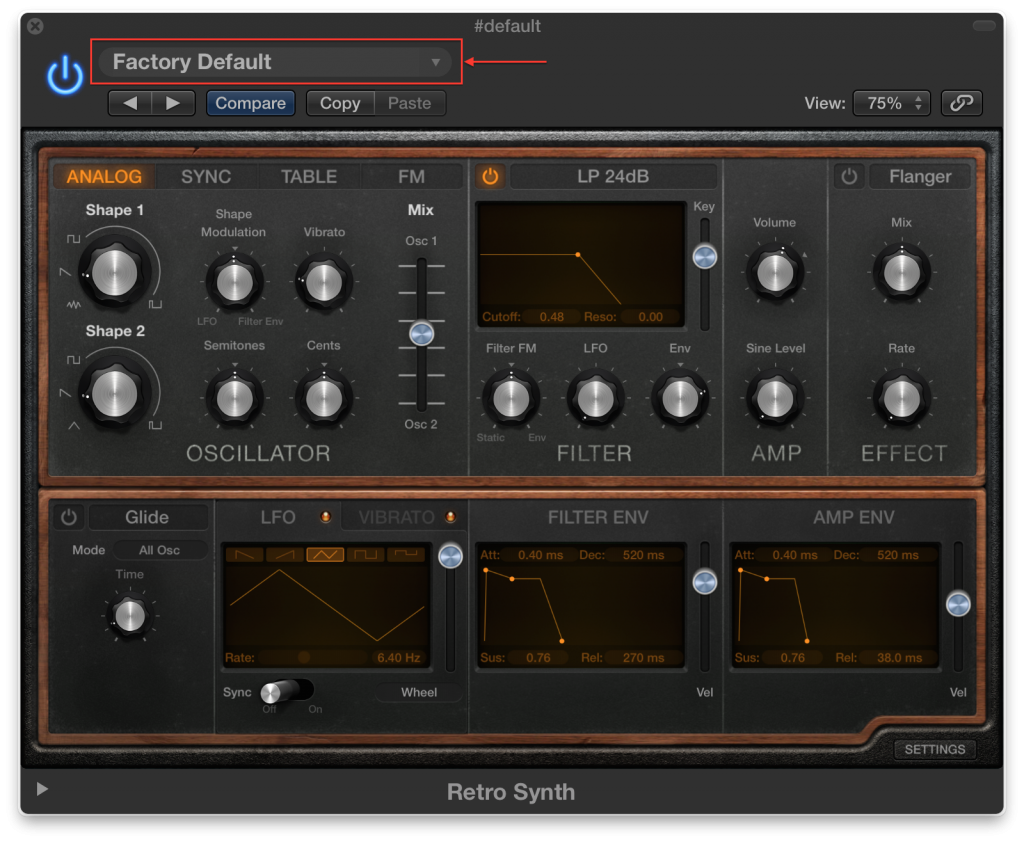The width and height of the screenshot is (1024, 842).
Task: Click the oscillator Vibrato knob
Action: tap(324, 283)
